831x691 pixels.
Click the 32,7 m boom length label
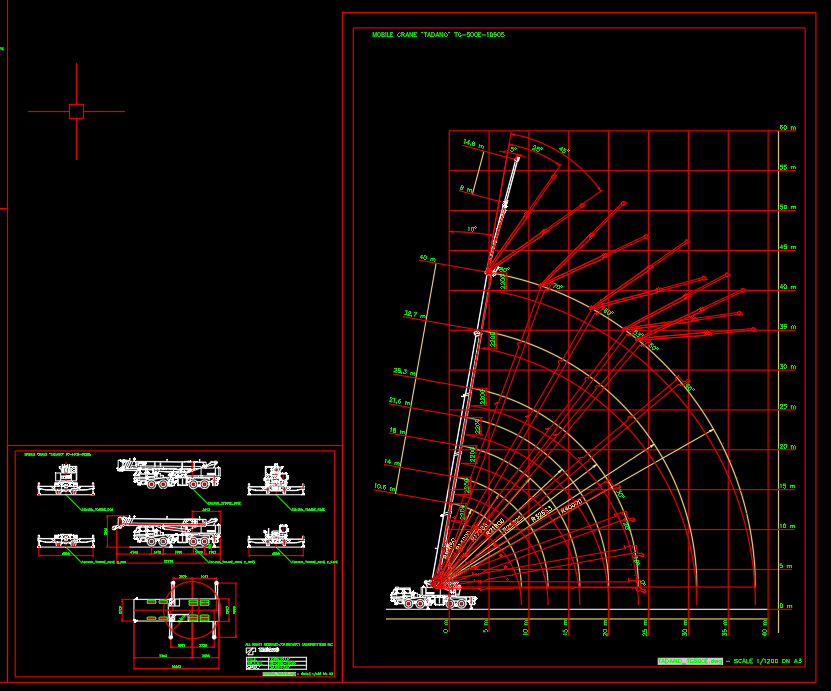tap(414, 314)
